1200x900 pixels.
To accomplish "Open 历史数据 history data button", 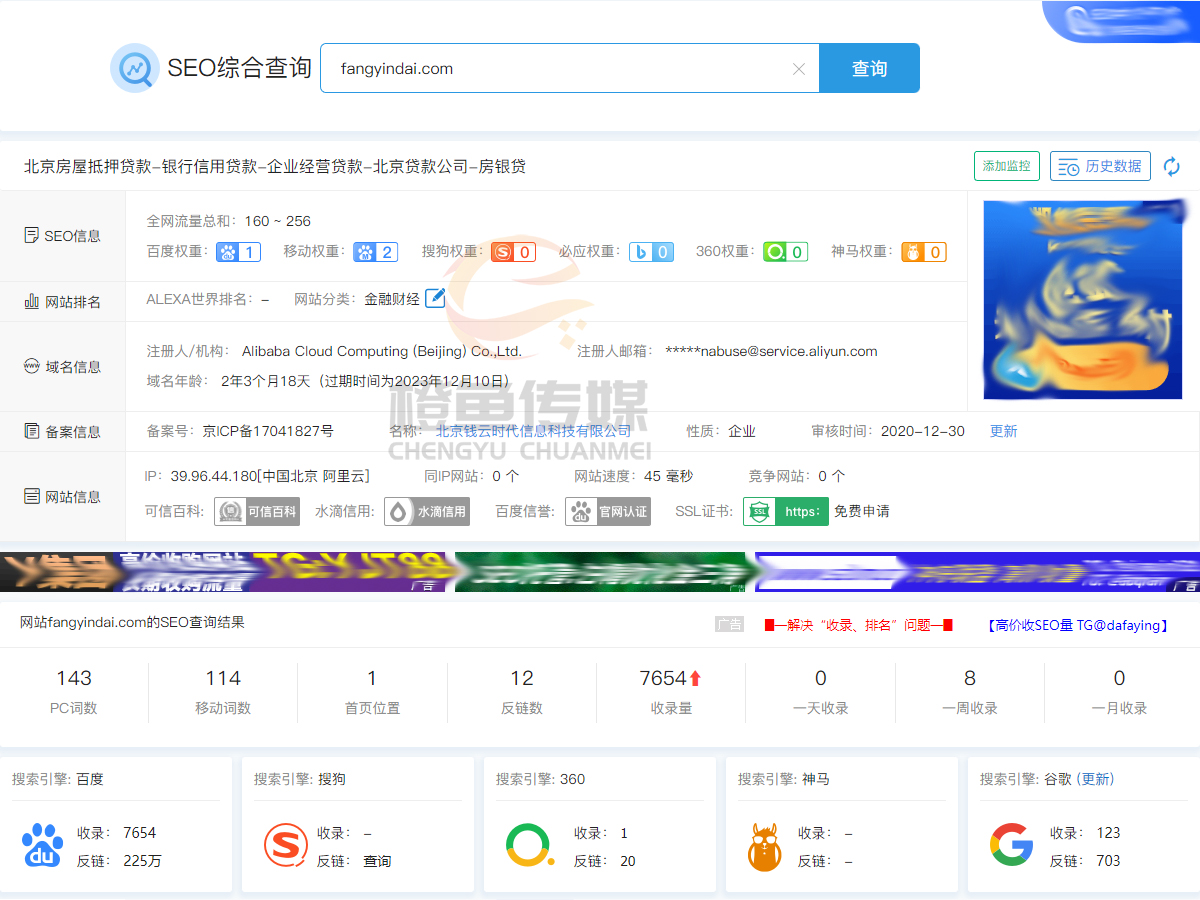I will point(1100,166).
